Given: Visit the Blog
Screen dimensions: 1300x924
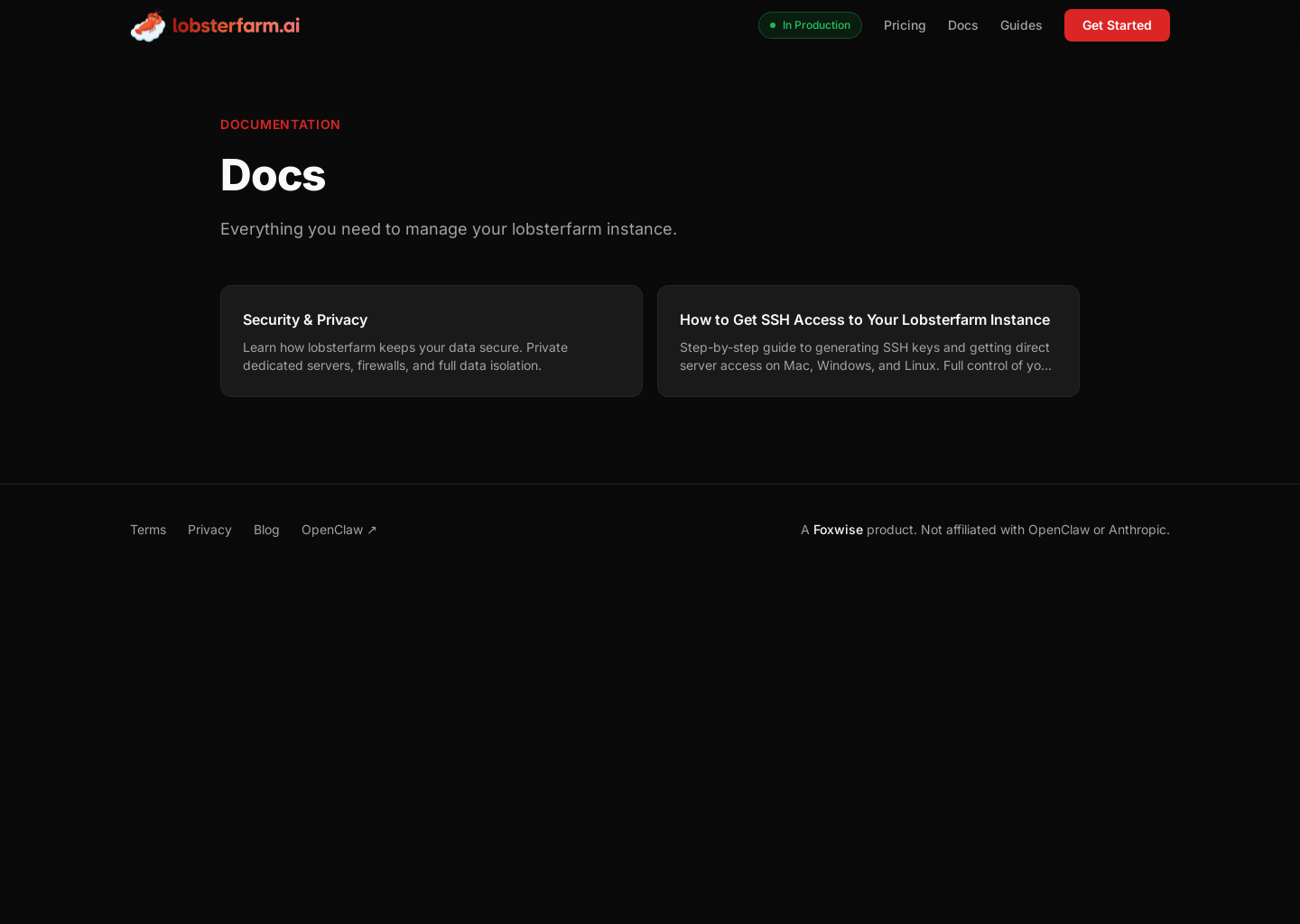Looking at the screenshot, I should pyautogui.click(x=266, y=530).
